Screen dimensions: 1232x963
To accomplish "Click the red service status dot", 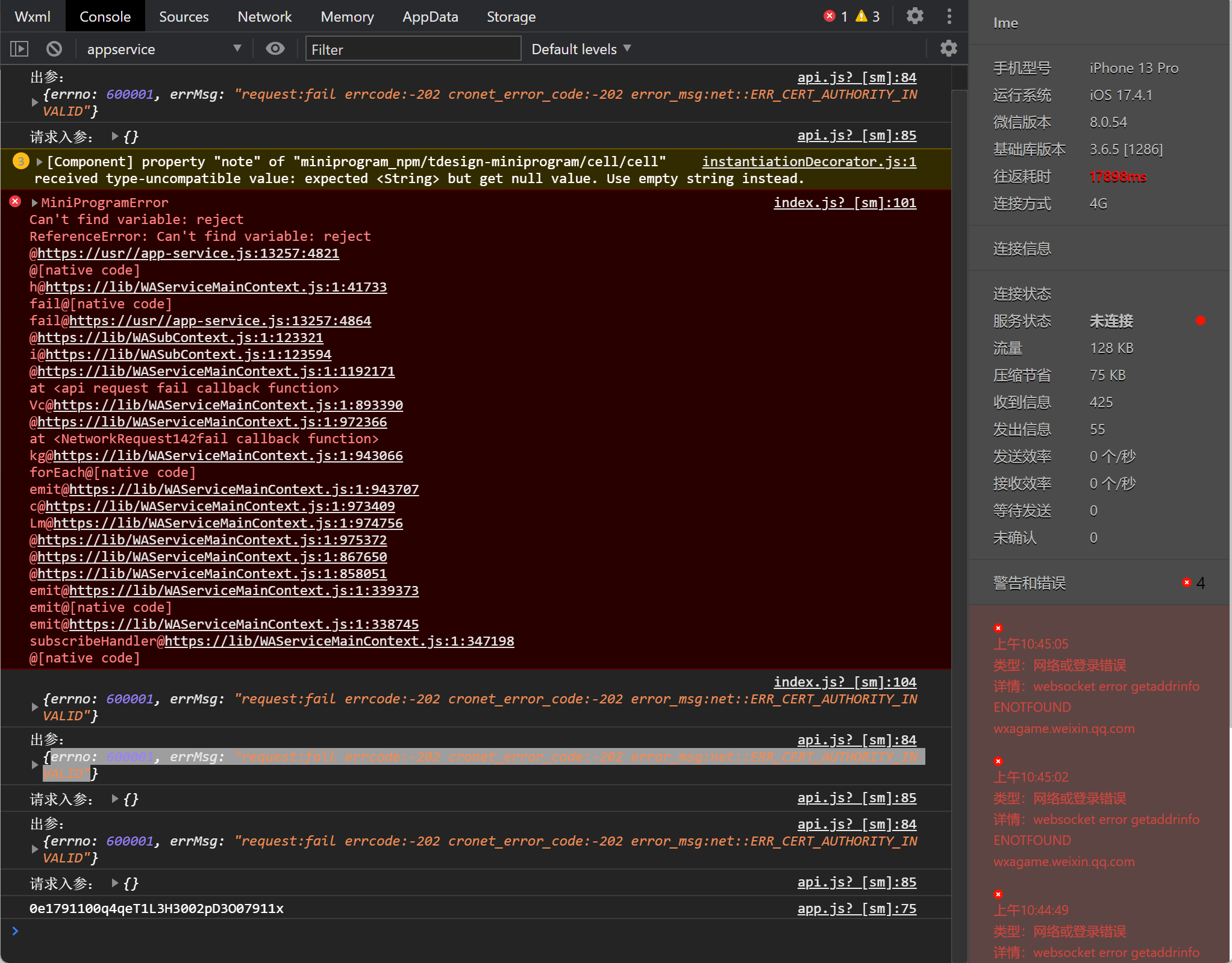I will (x=1200, y=320).
